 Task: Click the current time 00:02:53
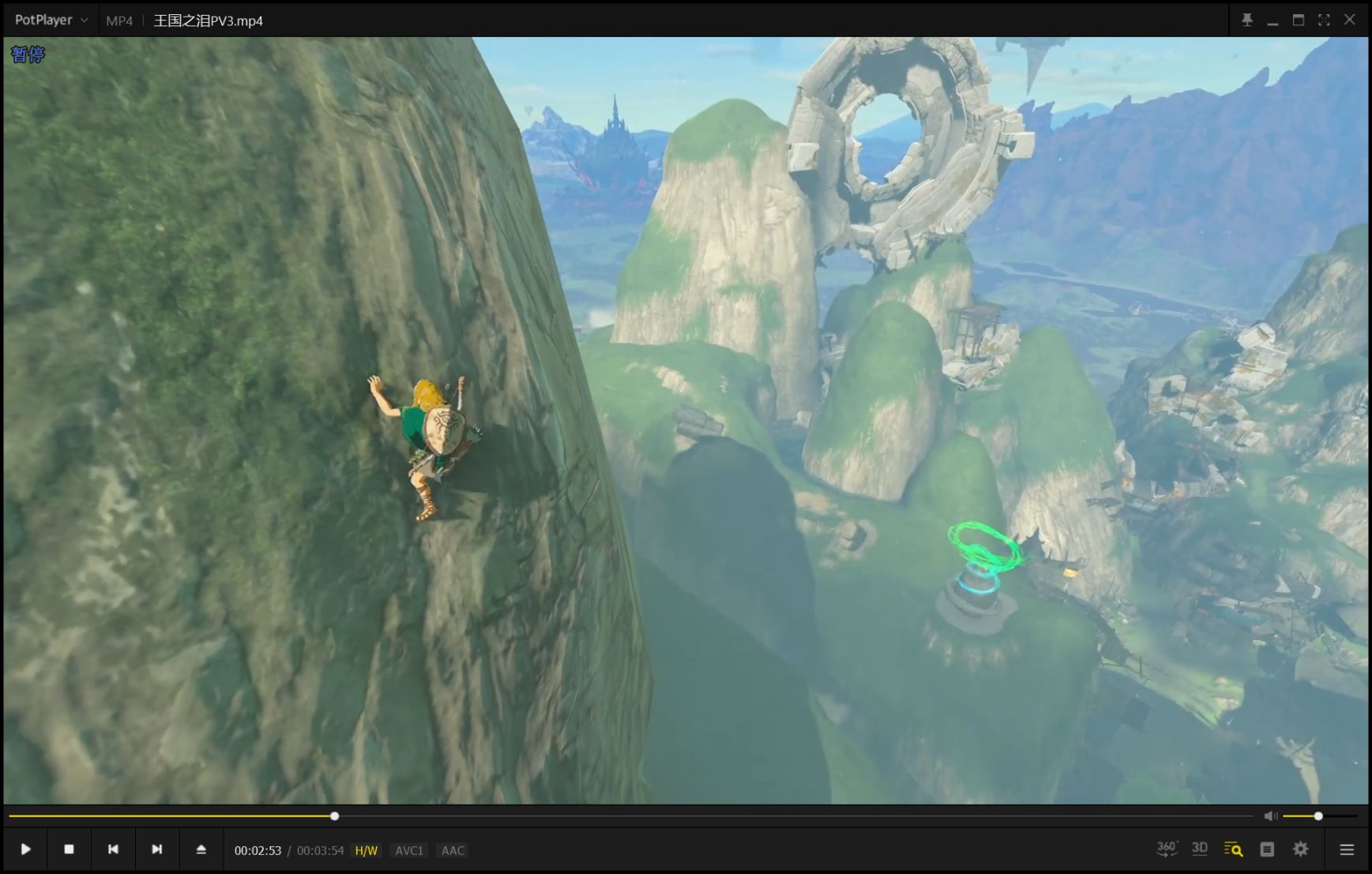[257, 850]
